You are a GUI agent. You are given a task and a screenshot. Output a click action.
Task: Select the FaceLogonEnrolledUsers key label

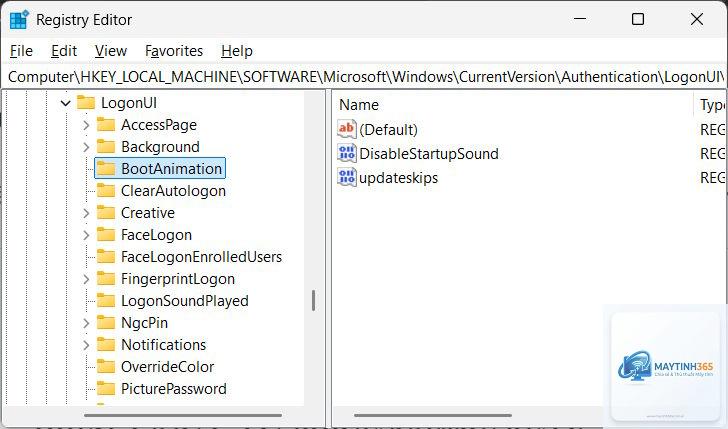tap(201, 256)
